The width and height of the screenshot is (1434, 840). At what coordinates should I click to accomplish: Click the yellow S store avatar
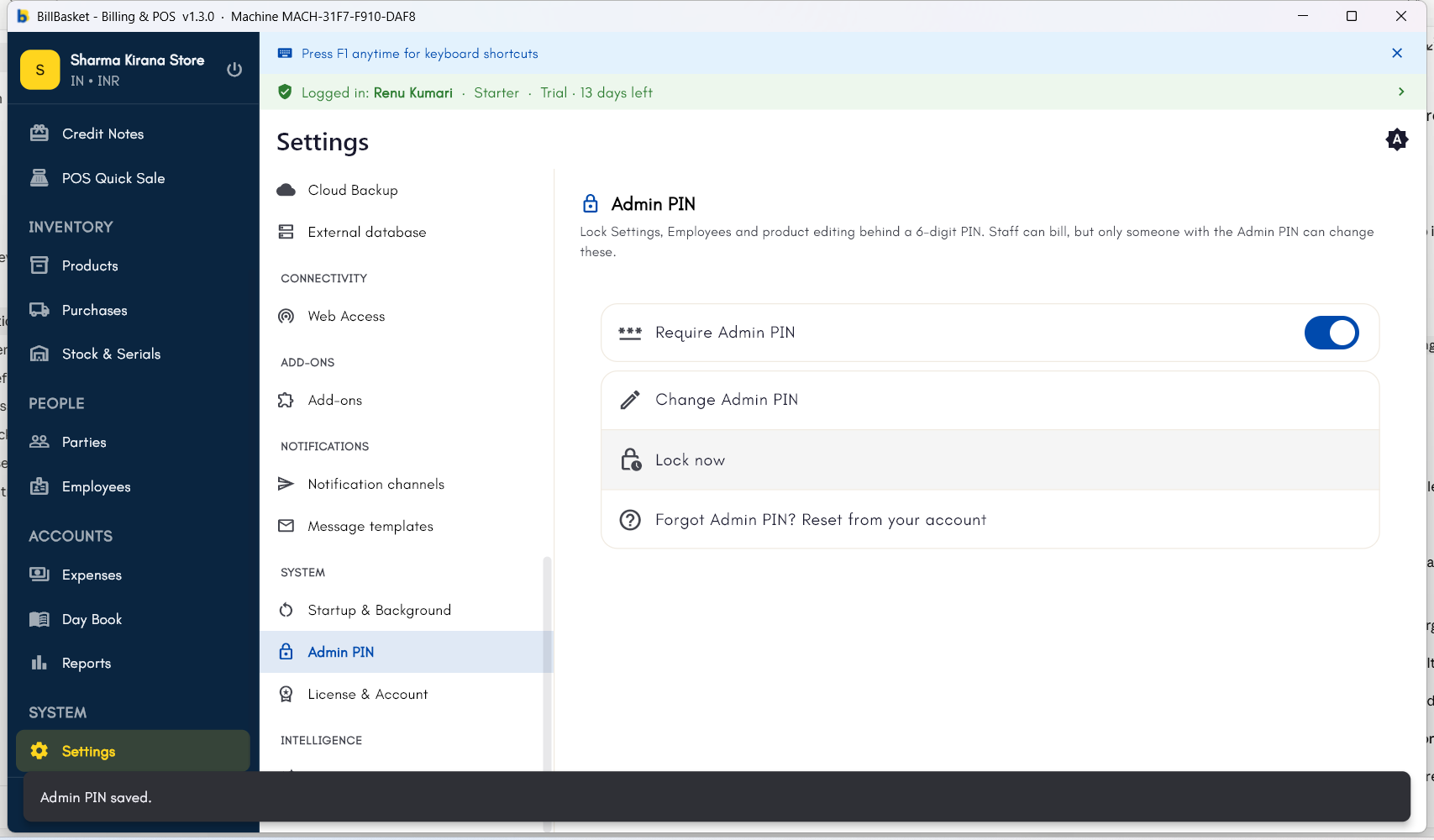(39, 70)
